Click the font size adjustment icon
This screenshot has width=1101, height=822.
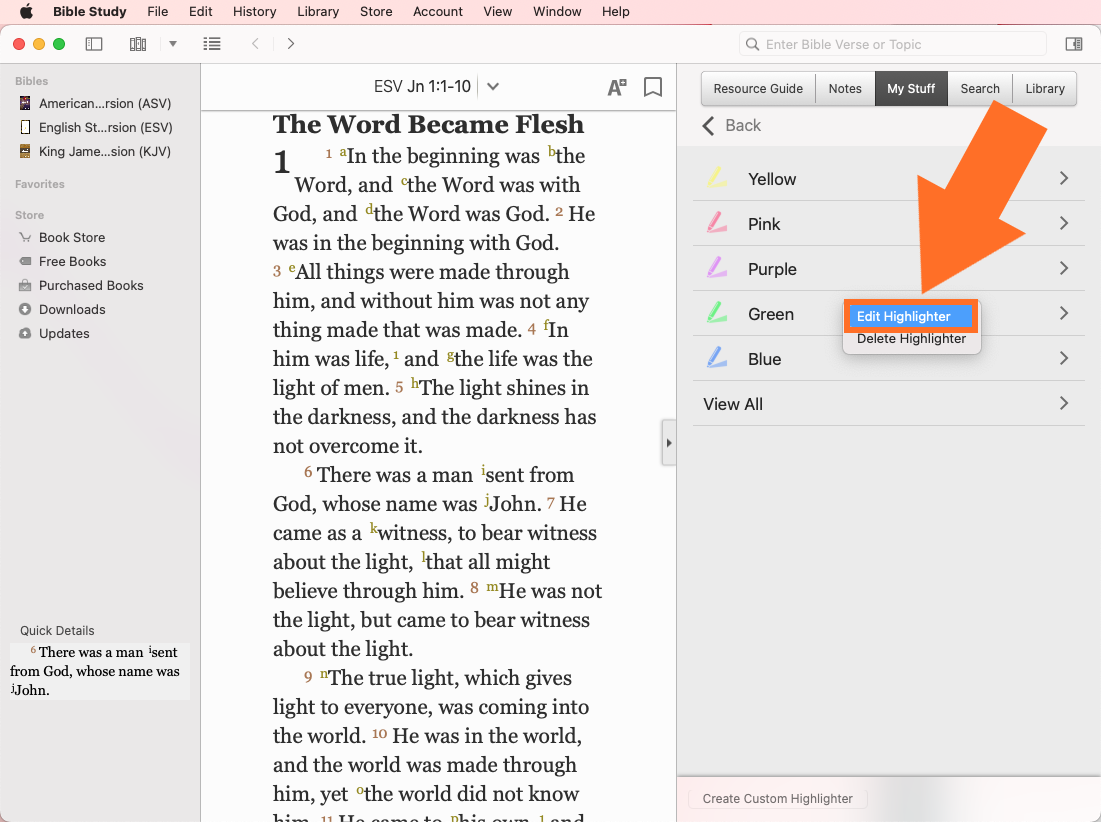(x=617, y=87)
